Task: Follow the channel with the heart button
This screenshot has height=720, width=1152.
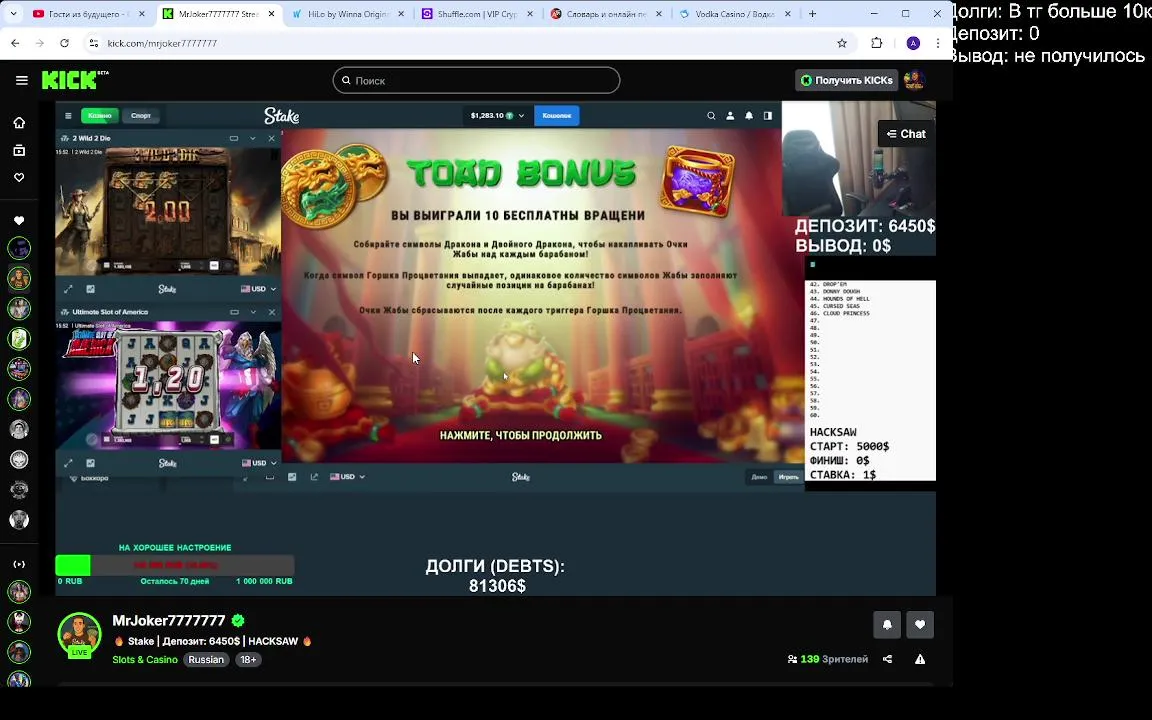Action: click(920, 624)
